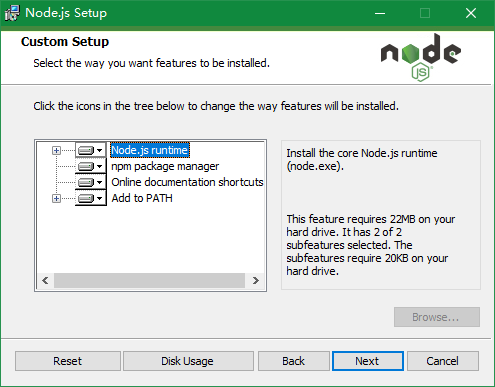Open the Disk Usage dialog

(x=188, y=361)
